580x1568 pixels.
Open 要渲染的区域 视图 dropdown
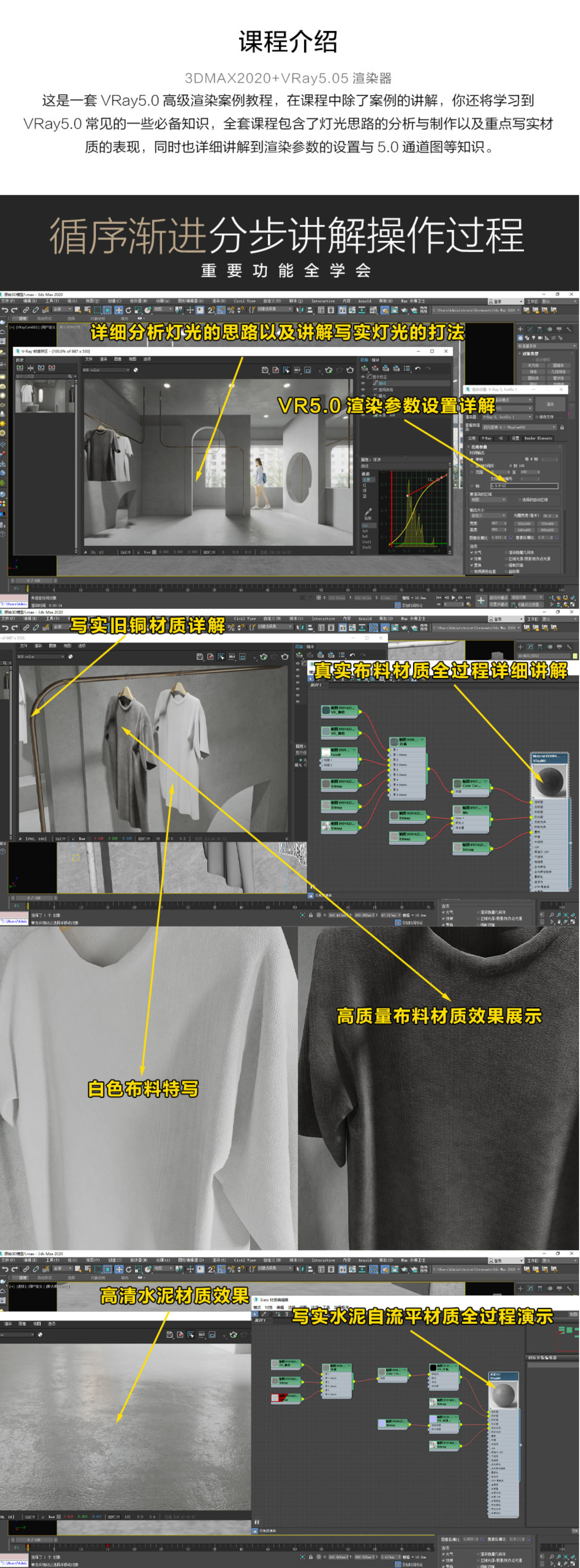point(489,500)
